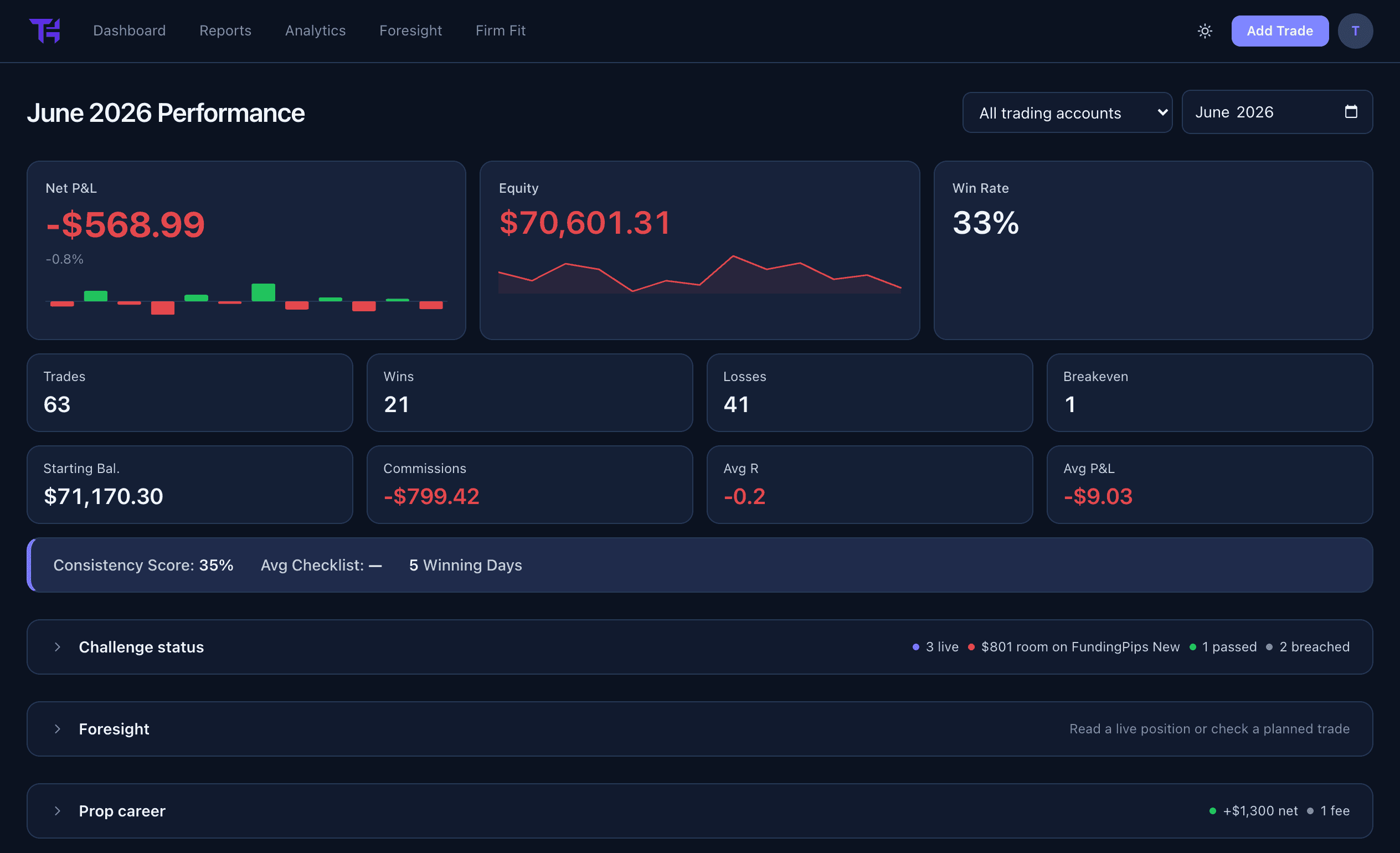Click "Read a live position or check a planned trade"
The height and width of the screenshot is (853, 1400).
click(x=1209, y=728)
